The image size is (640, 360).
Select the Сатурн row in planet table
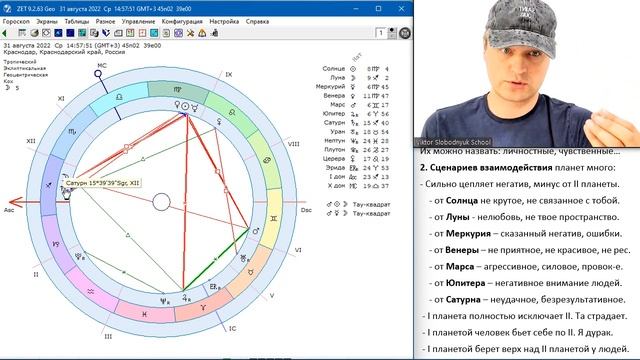(356, 122)
